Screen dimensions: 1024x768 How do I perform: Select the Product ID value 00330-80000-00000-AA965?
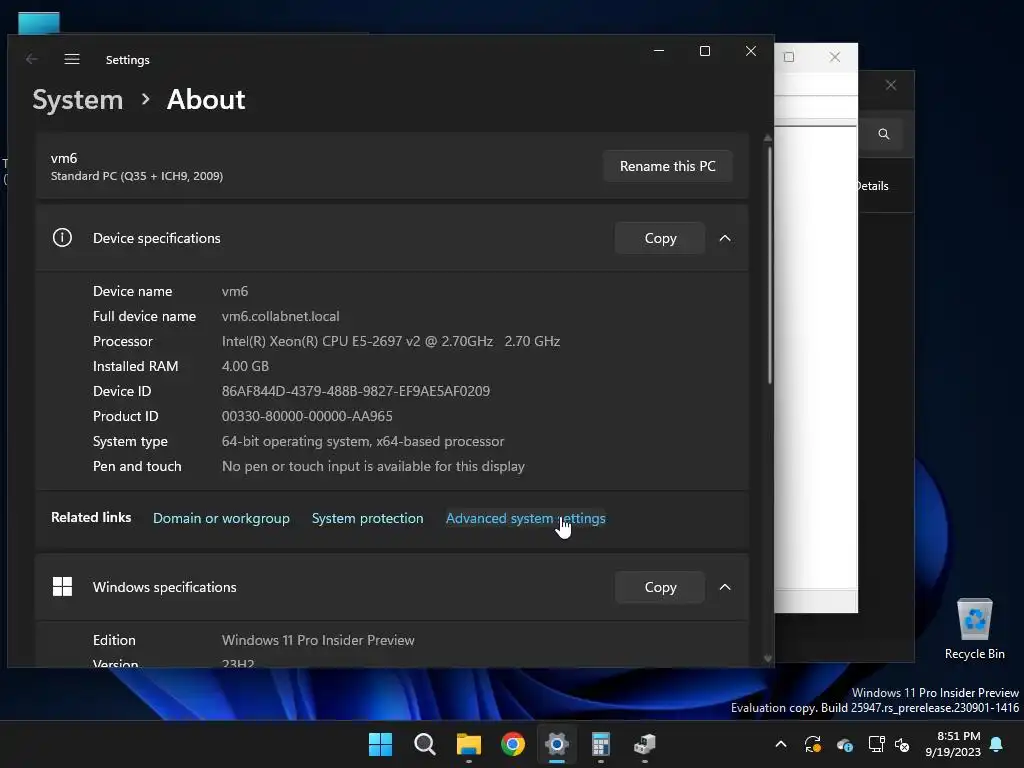pyautogui.click(x=307, y=416)
